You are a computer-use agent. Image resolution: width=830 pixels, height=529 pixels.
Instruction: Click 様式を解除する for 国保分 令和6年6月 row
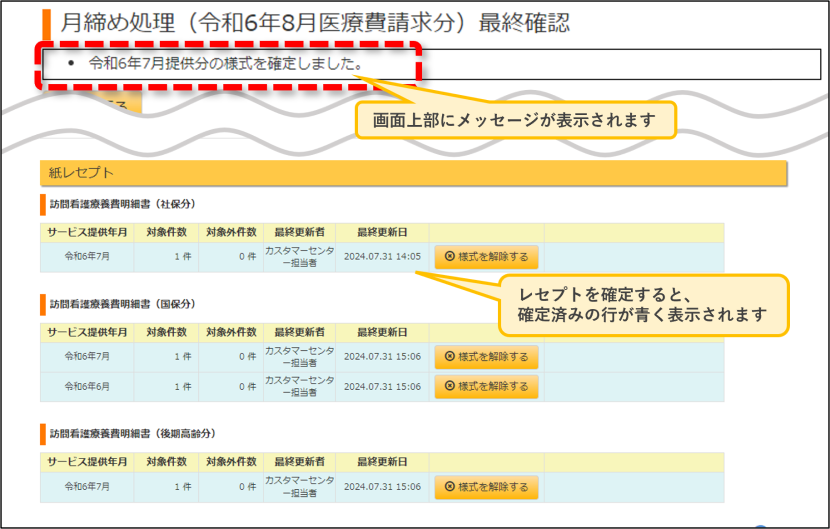click(486, 387)
